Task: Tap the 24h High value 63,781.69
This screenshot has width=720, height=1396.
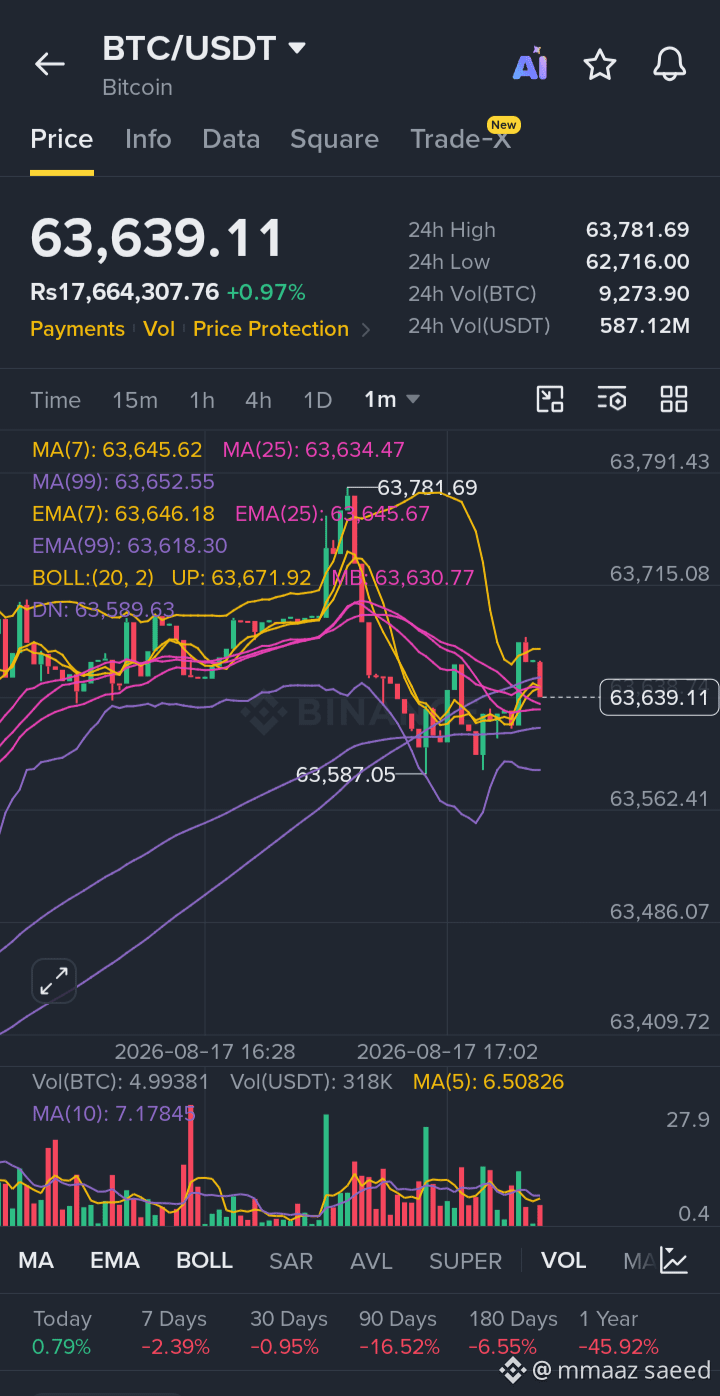Action: point(638,230)
